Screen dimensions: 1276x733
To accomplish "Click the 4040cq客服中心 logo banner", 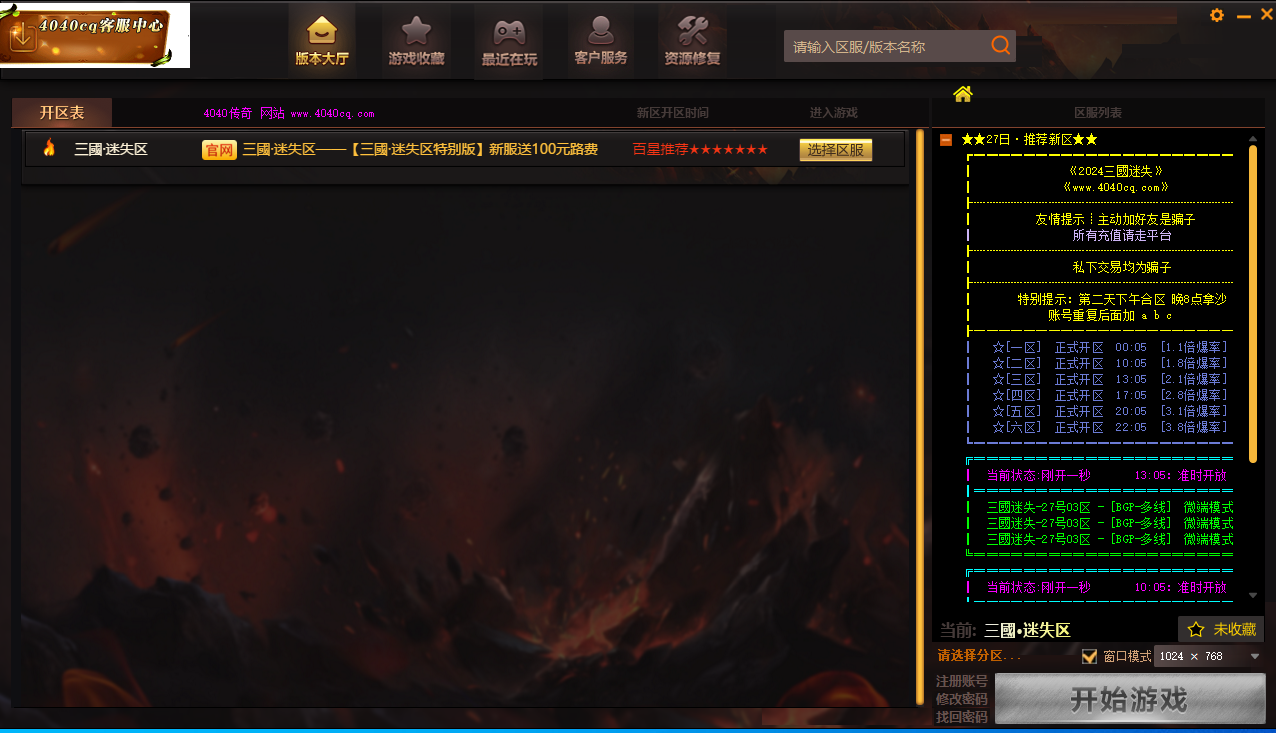I will coord(95,35).
